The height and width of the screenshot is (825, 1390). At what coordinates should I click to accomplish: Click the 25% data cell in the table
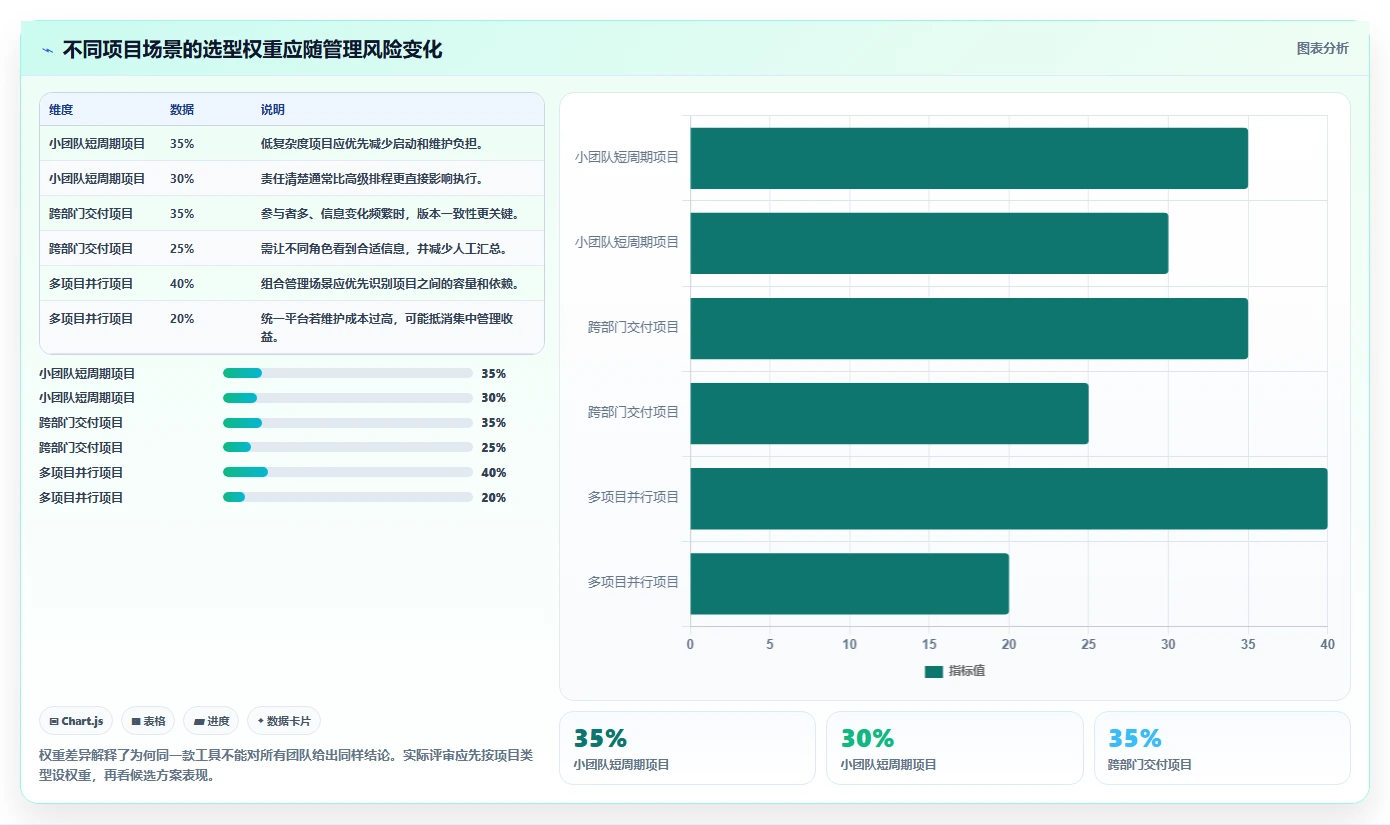pos(182,249)
